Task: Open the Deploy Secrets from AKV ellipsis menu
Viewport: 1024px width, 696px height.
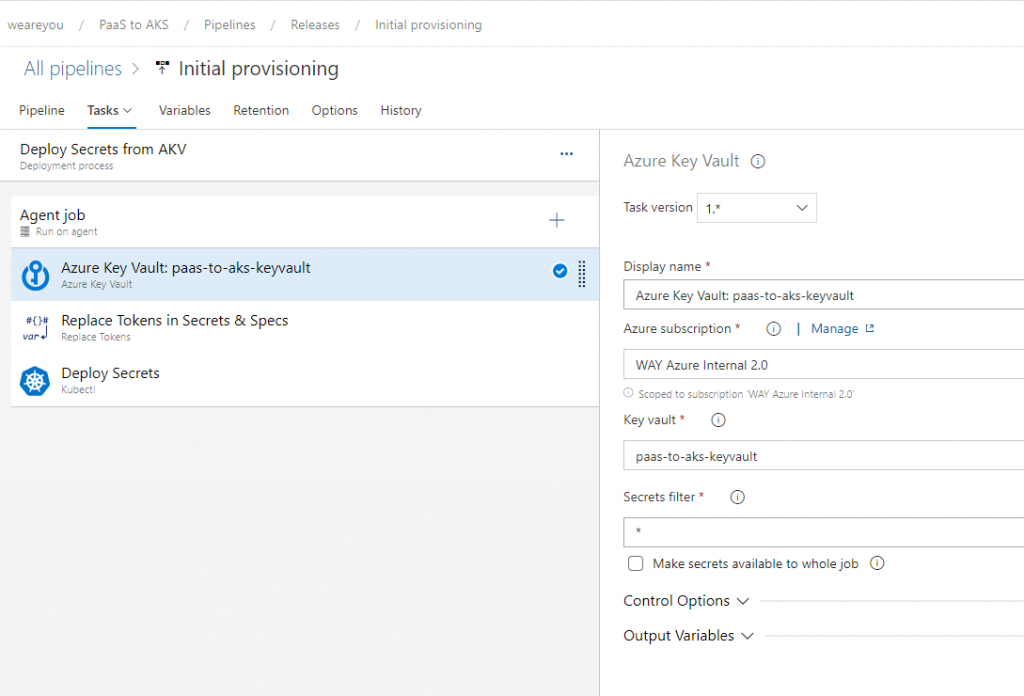Action: click(x=567, y=154)
